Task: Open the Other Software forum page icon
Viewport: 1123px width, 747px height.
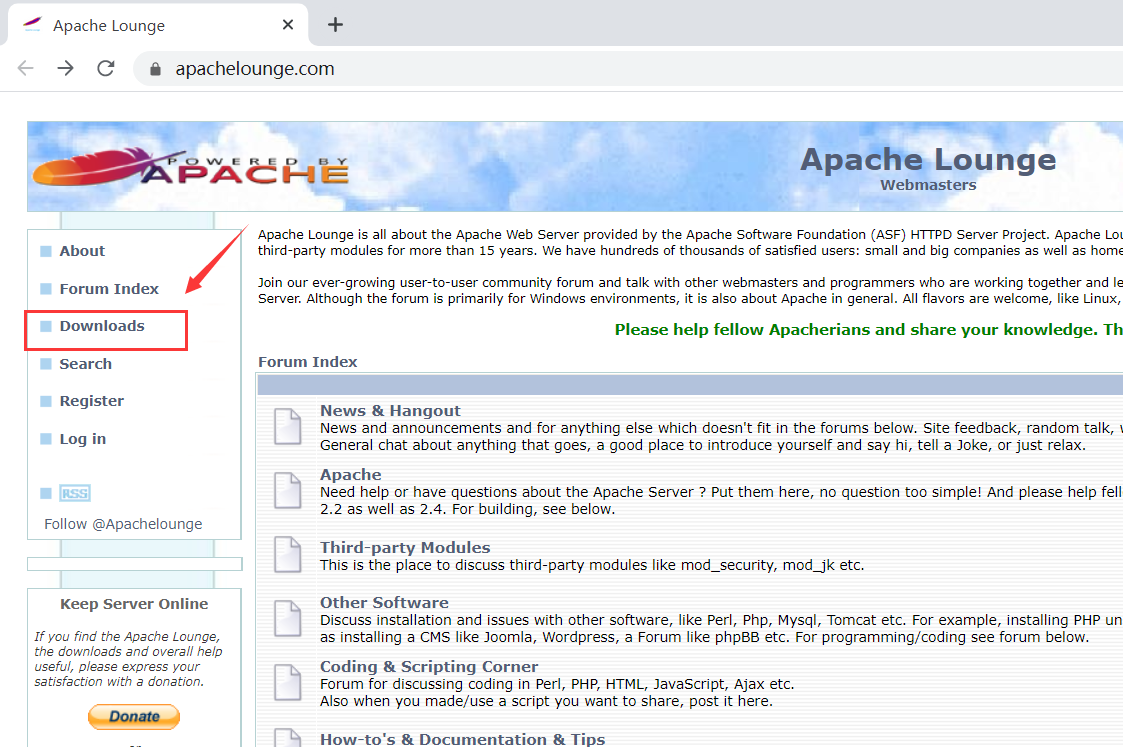Action: tap(287, 618)
